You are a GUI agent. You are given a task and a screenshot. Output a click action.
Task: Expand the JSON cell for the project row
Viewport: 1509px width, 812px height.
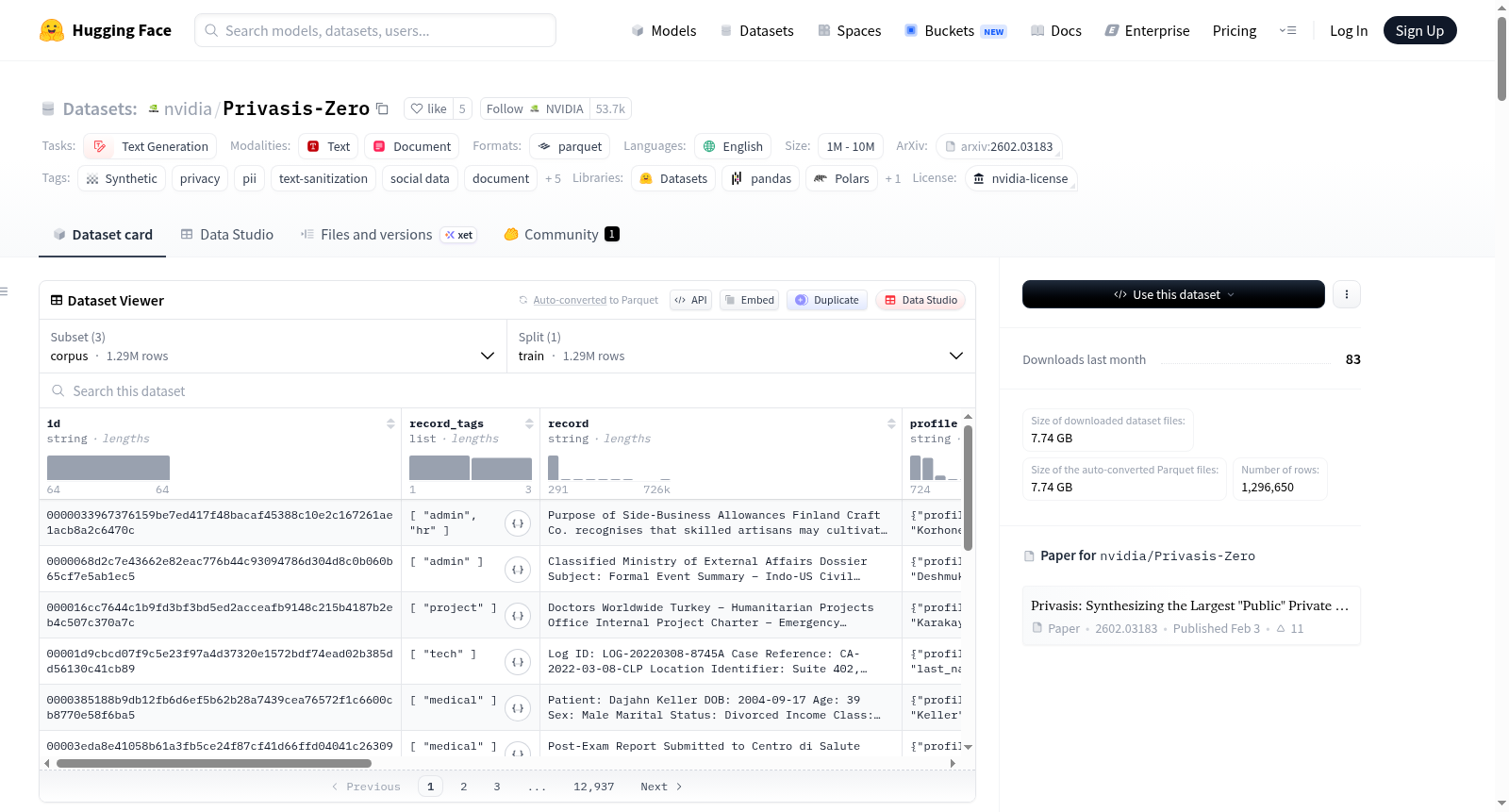518,616
